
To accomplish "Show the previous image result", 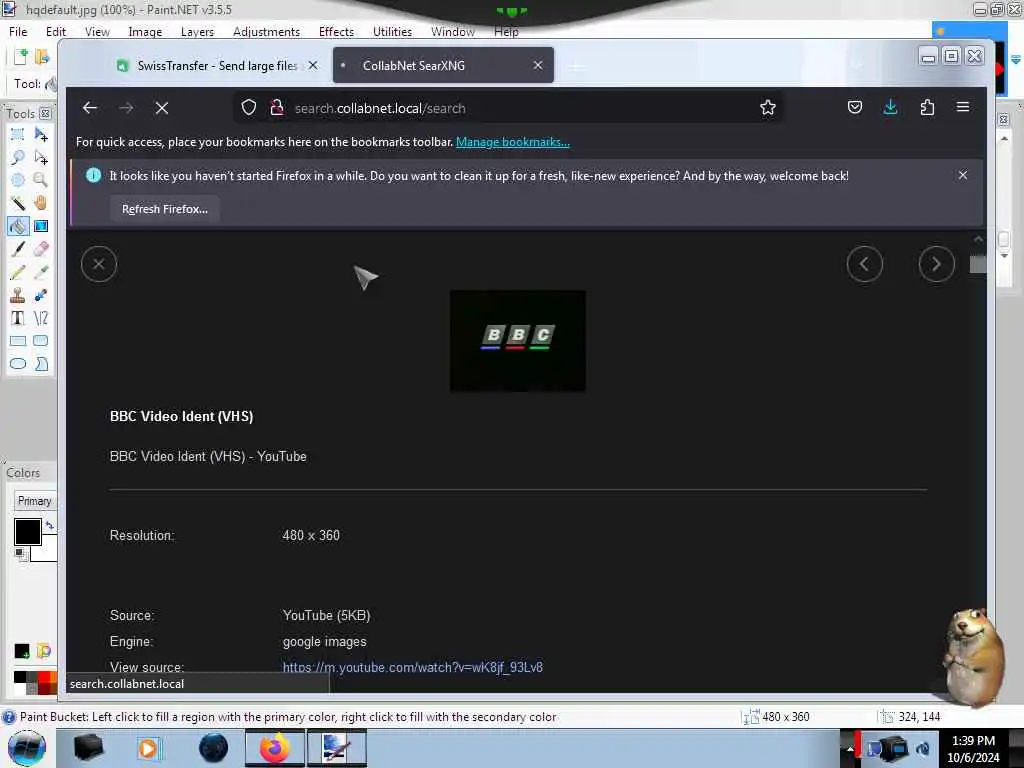I will (864, 264).
